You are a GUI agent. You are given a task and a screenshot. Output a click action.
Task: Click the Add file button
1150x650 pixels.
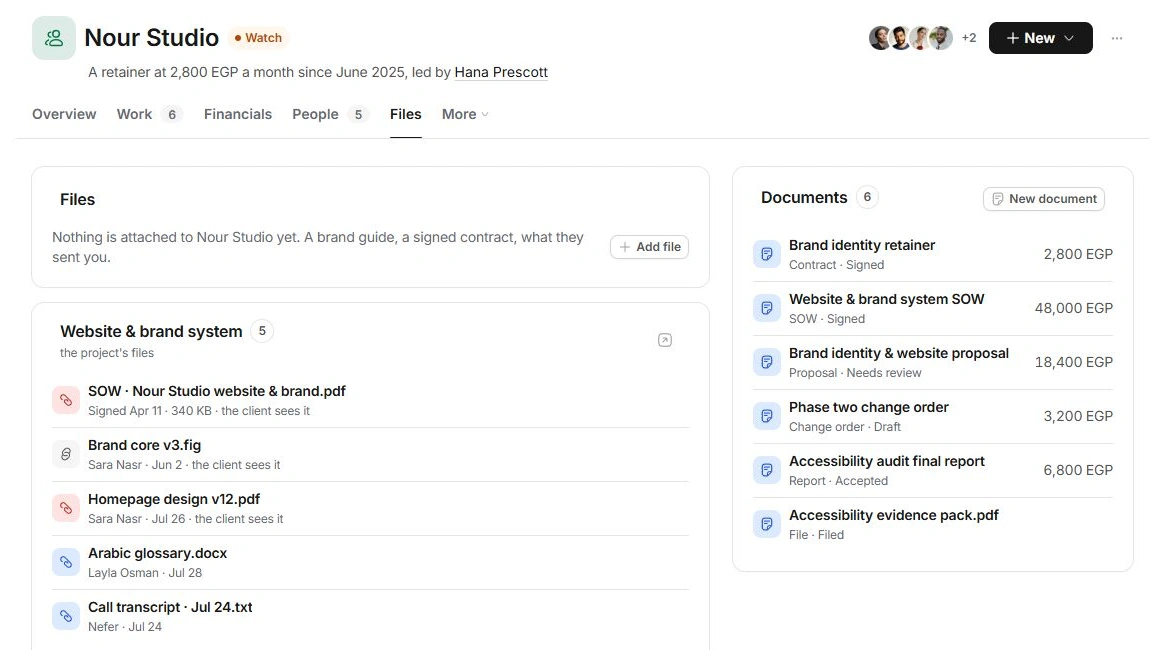pos(649,247)
